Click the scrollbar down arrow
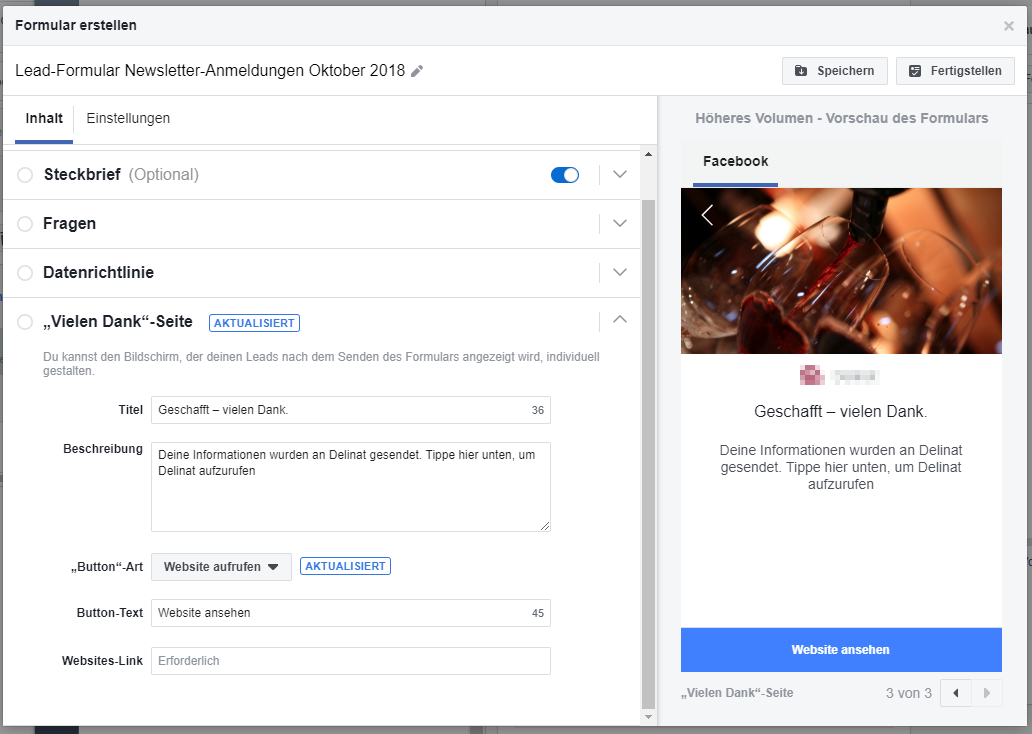1032x734 pixels. coord(648,717)
